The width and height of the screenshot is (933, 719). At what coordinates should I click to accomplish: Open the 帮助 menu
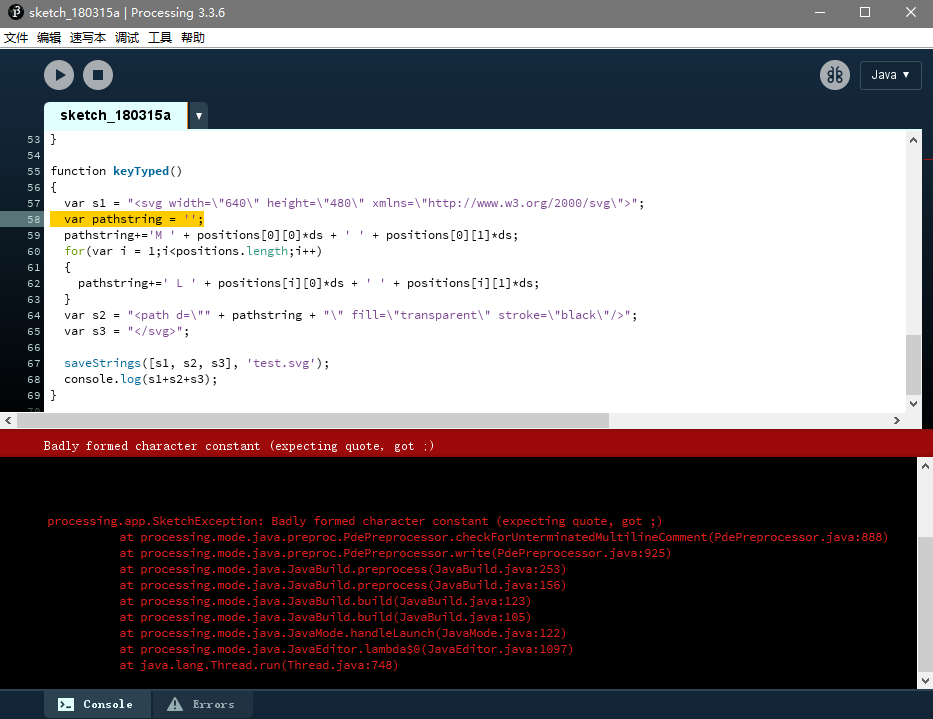pyautogui.click(x=193, y=38)
